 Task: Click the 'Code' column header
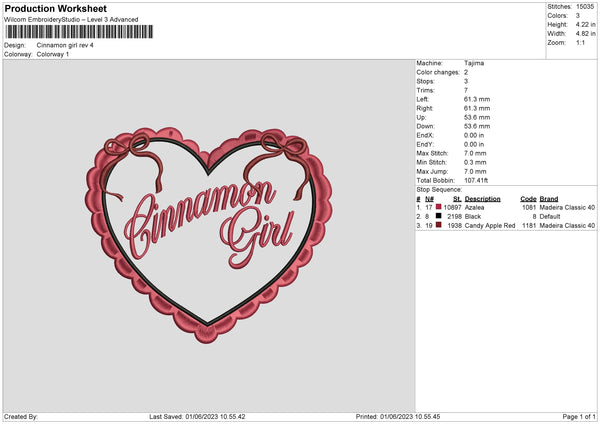[528, 199]
